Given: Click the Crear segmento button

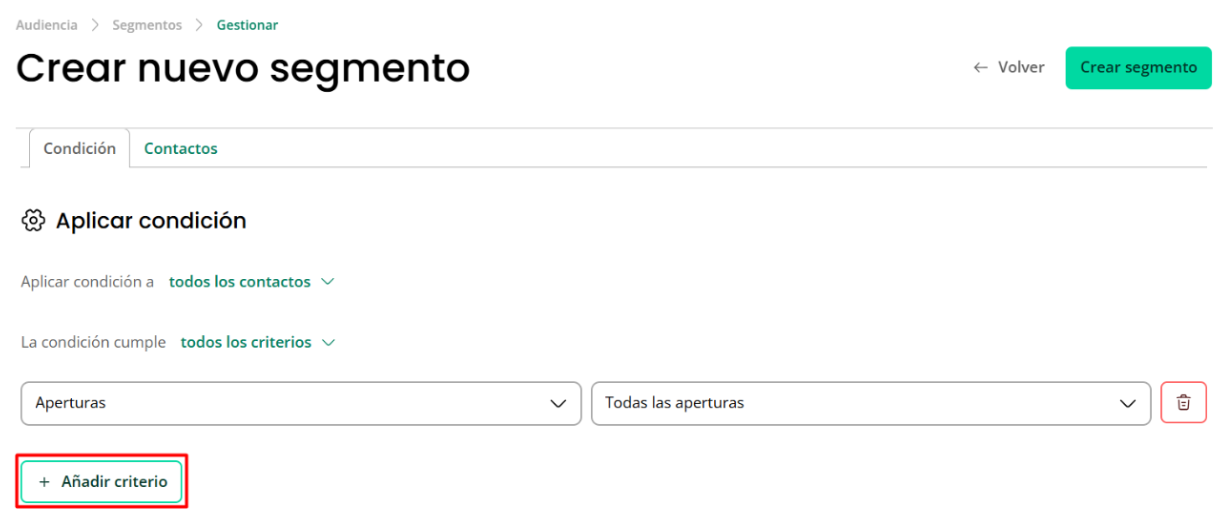Looking at the screenshot, I should [1138, 68].
